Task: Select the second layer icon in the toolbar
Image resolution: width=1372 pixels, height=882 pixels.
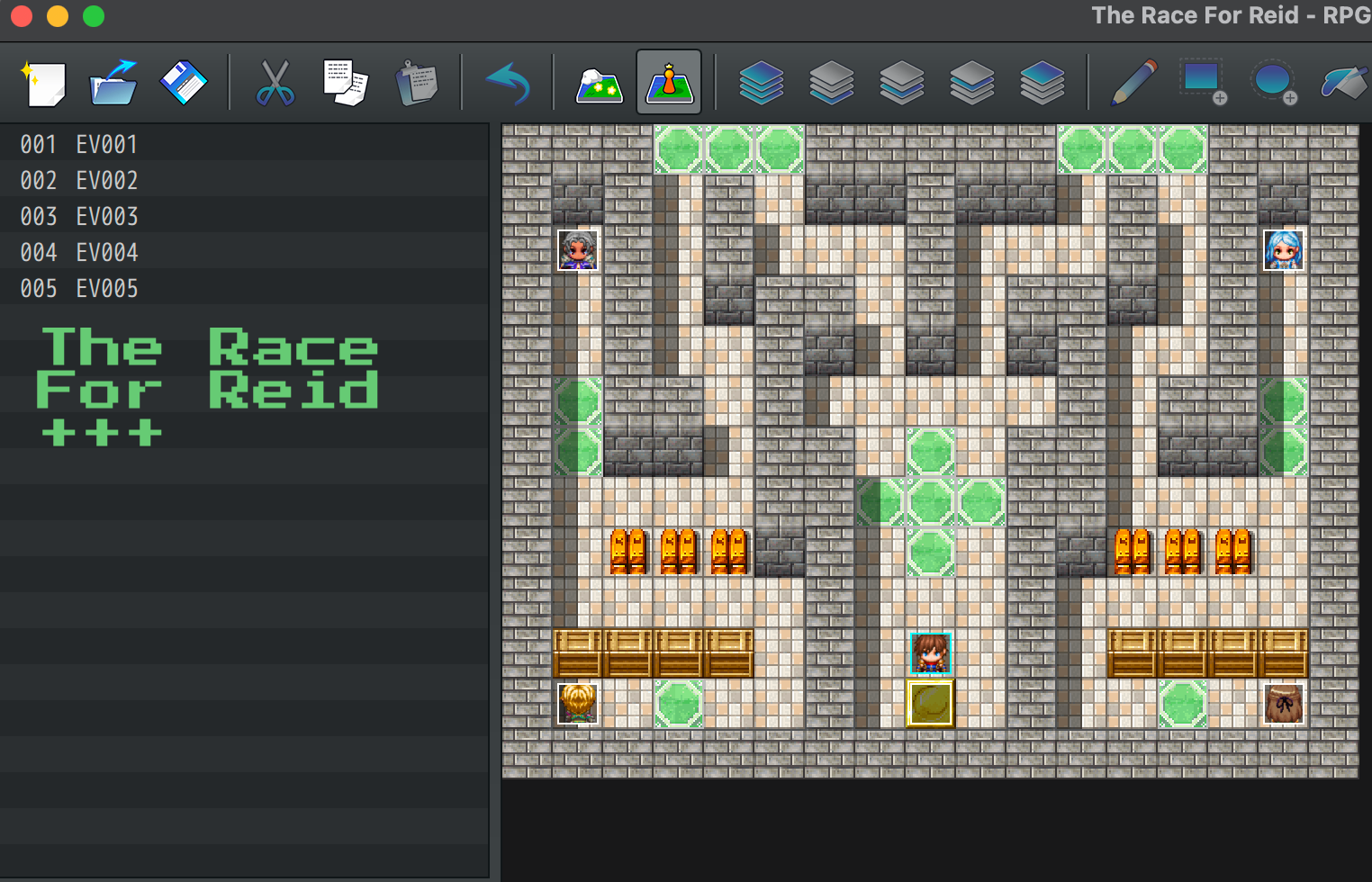Action: coord(831,83)
